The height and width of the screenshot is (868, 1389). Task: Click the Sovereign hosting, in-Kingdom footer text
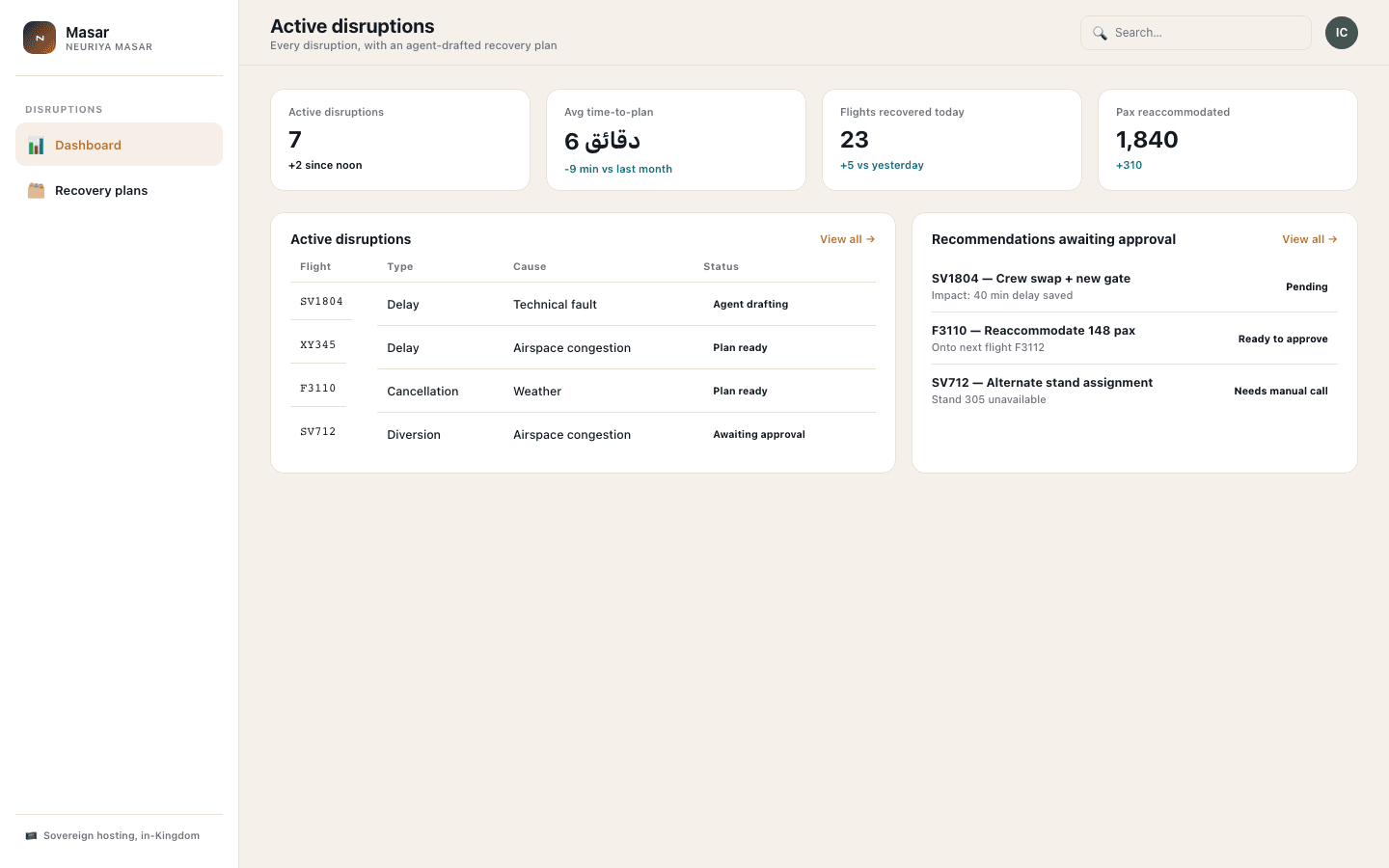(122, 836)
